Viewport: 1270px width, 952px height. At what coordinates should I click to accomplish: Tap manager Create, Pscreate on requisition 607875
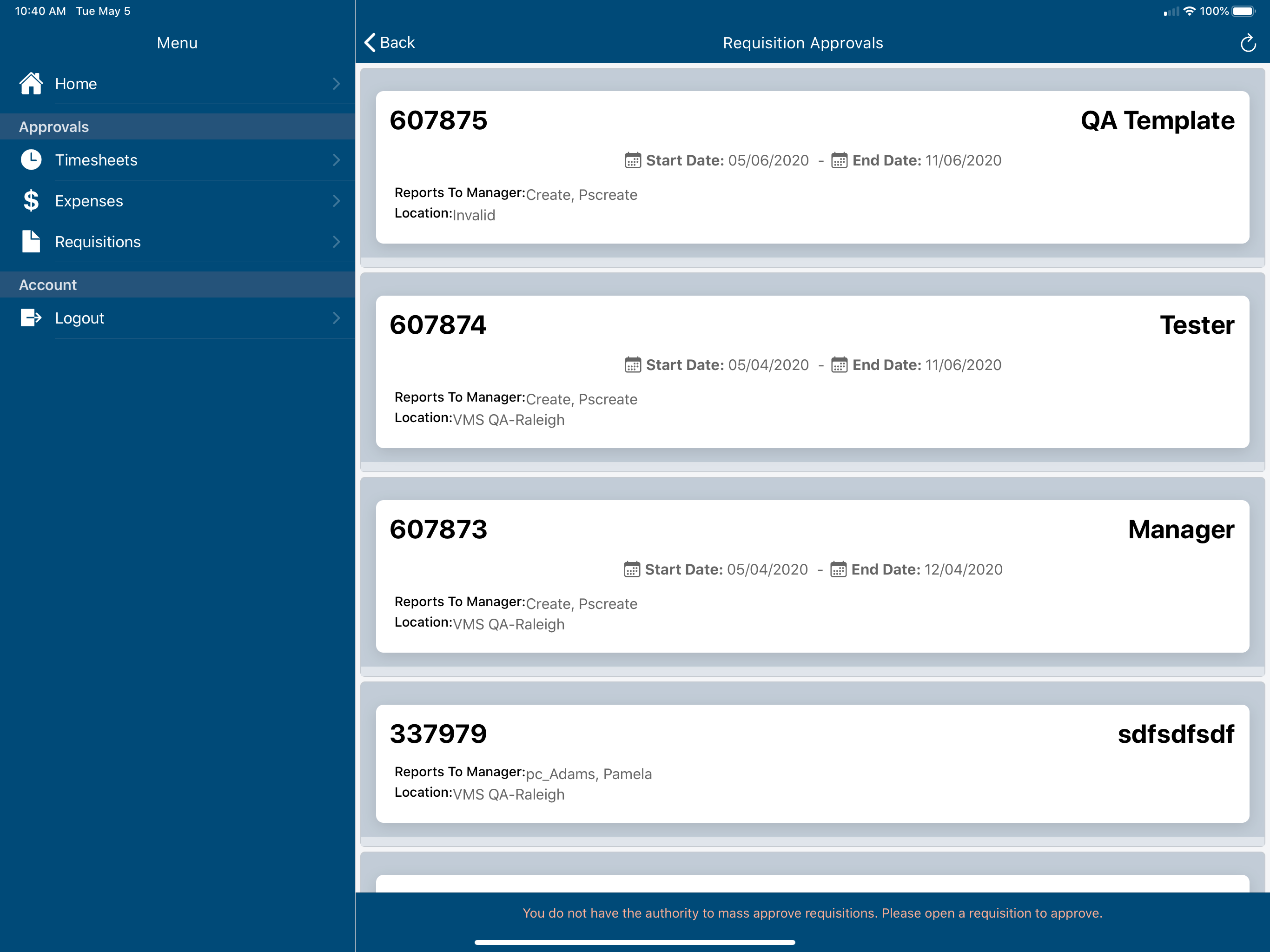point(582,195)
